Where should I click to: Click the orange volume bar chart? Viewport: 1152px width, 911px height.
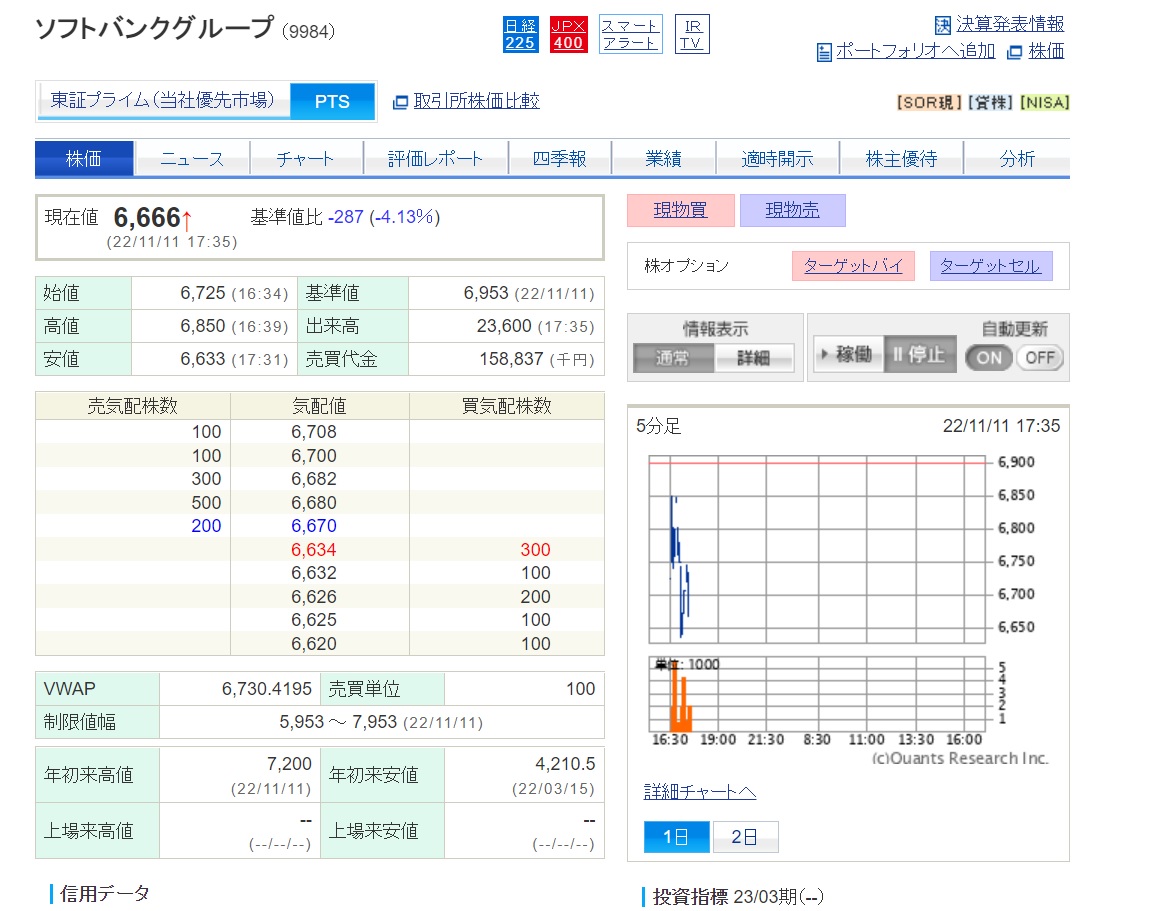coord(817,694)
